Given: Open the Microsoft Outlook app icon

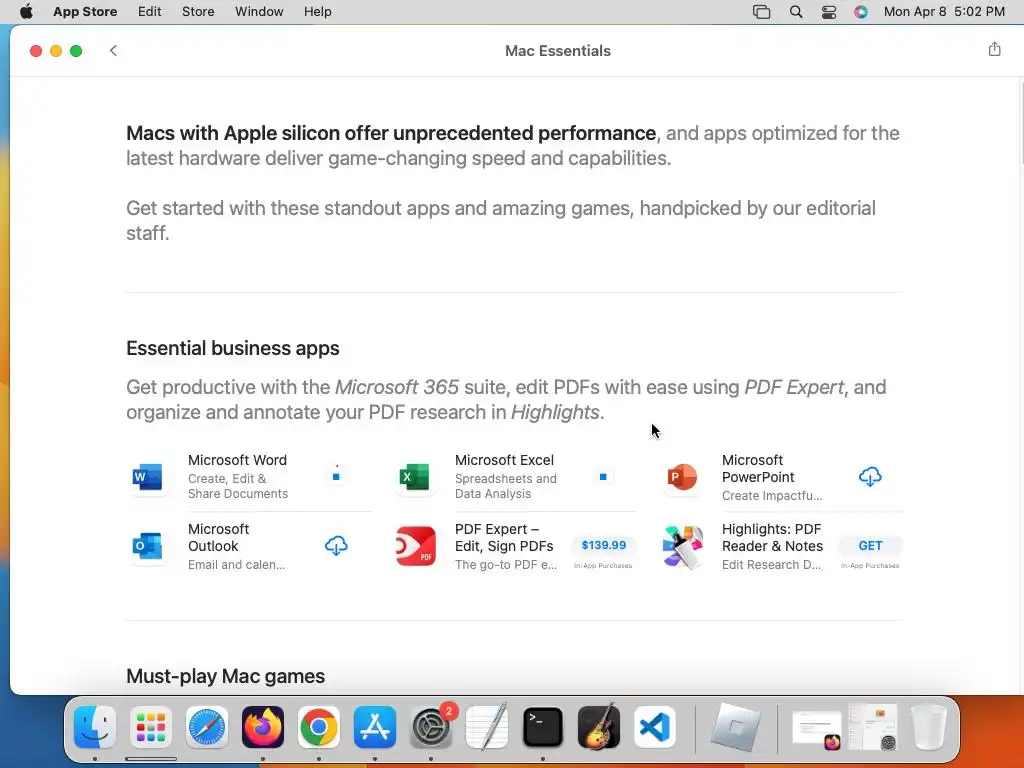Looking at the screenshot, I should (x=148, y=546).
